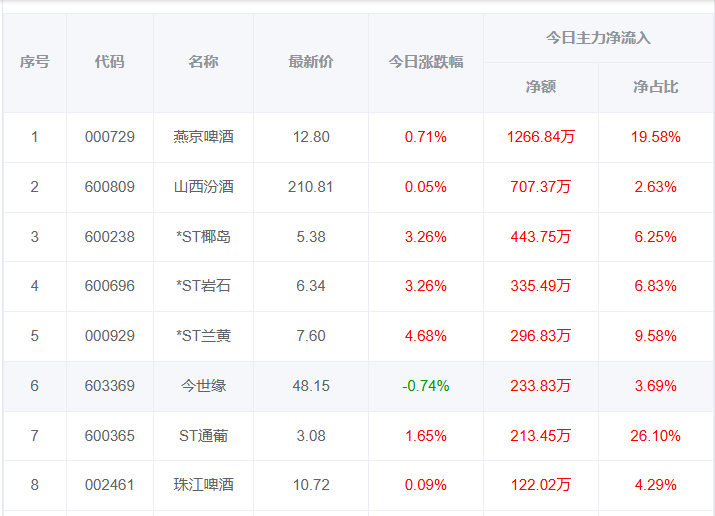Click the 335.49万 net amount

(541, 286)
